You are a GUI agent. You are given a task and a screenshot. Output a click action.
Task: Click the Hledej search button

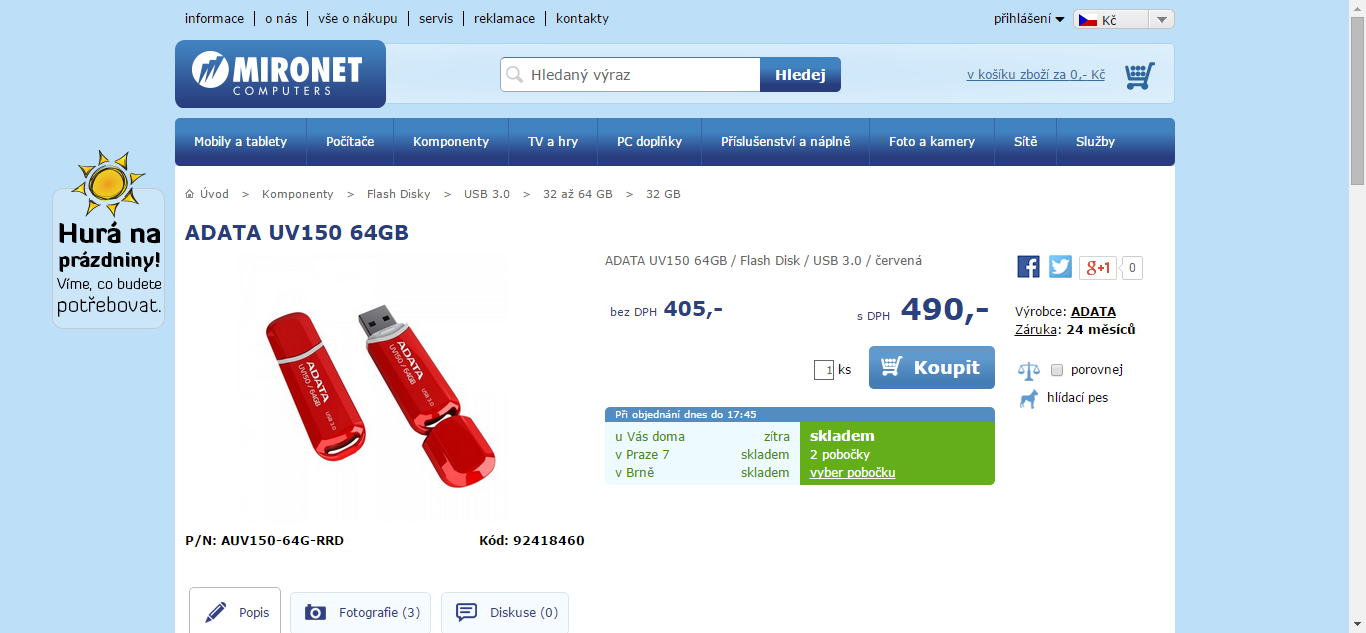pos(800,75)
